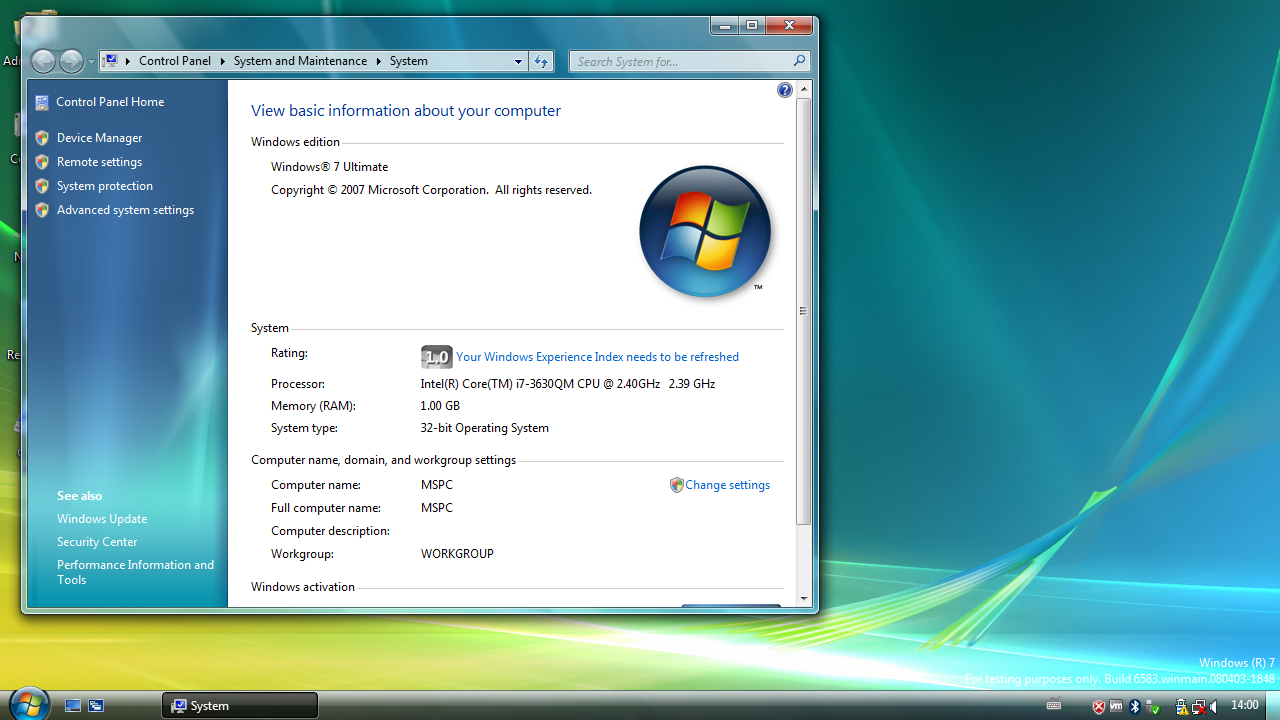Select the System breadcrumb in address bar
This screenshot has height=720, width=1280.
(x=408, y=61)
